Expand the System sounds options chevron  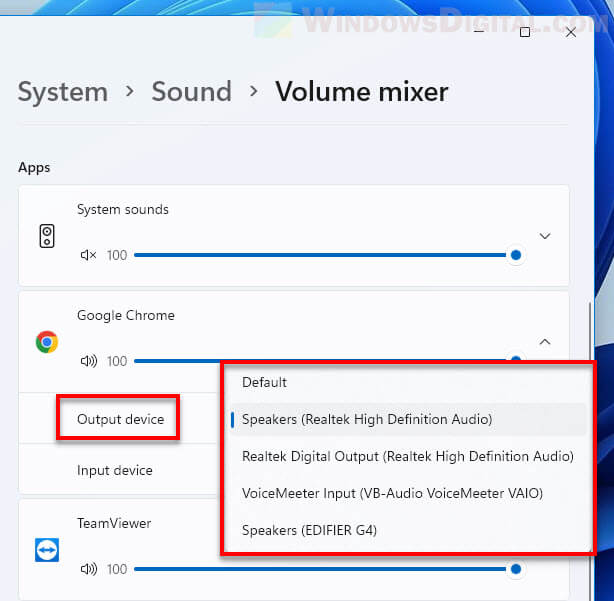pos(545,236)
